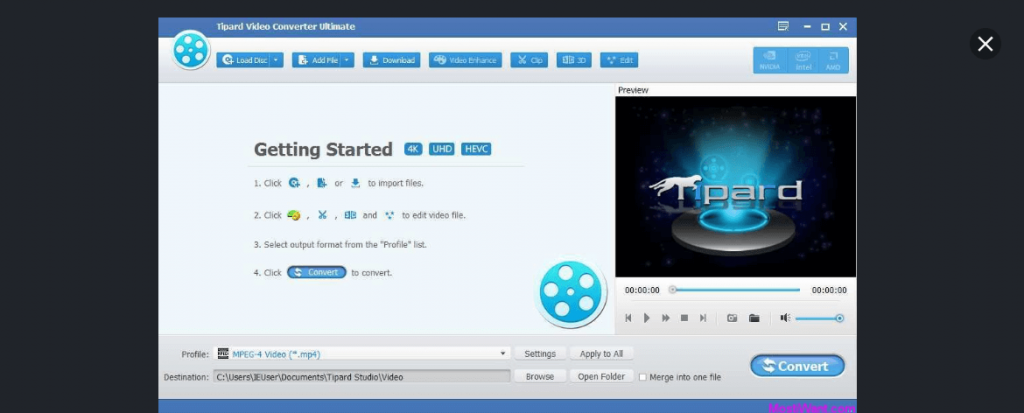
Task: Mute audio with the speaker icon
Action: 785,318
